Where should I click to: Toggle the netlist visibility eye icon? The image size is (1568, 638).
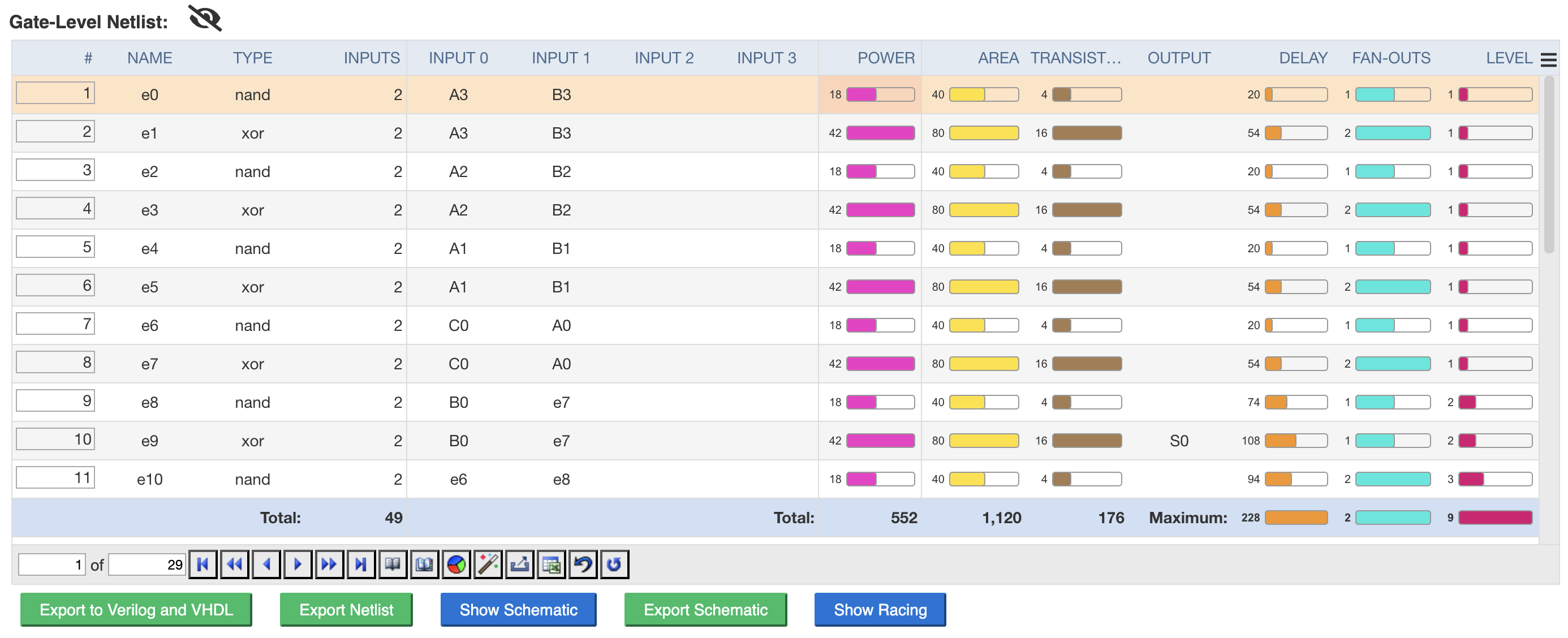click(205, 18)
